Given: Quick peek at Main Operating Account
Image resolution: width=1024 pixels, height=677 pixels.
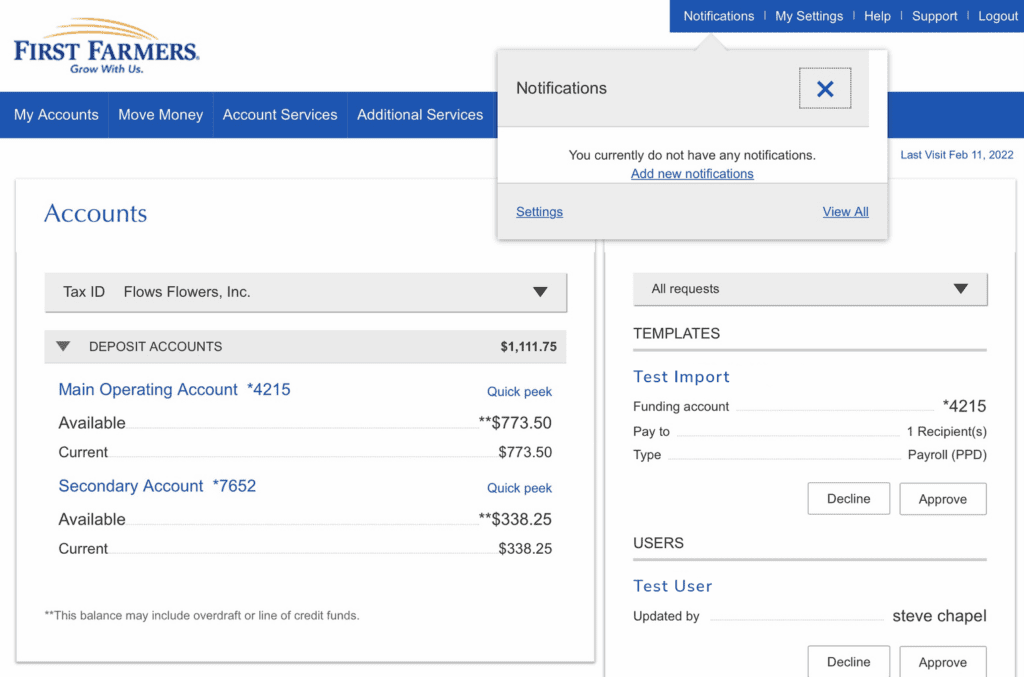Looking at the screenshot, I should coord(519,392).
